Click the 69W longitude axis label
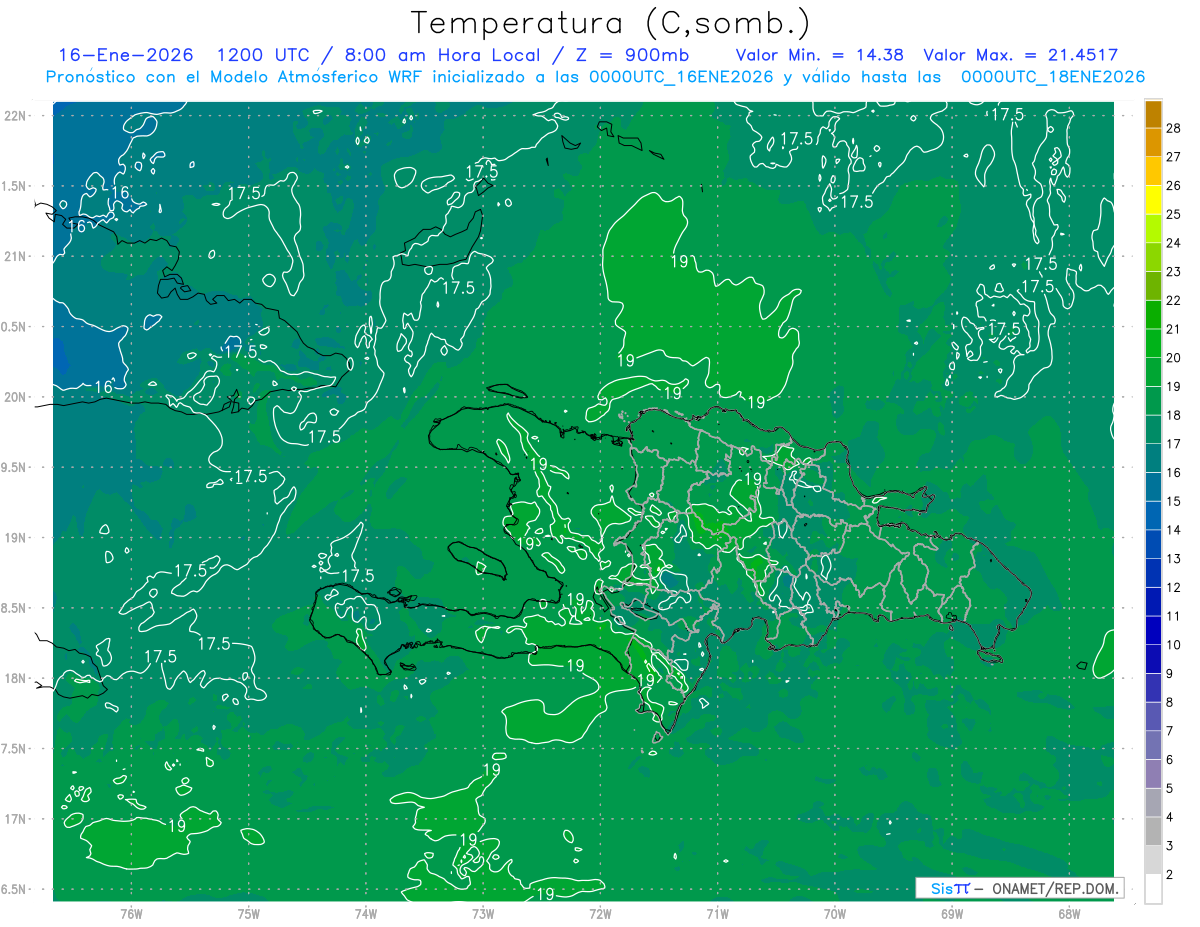The height and width of the screenshot is (927, 1200). (x=952, y=913)
